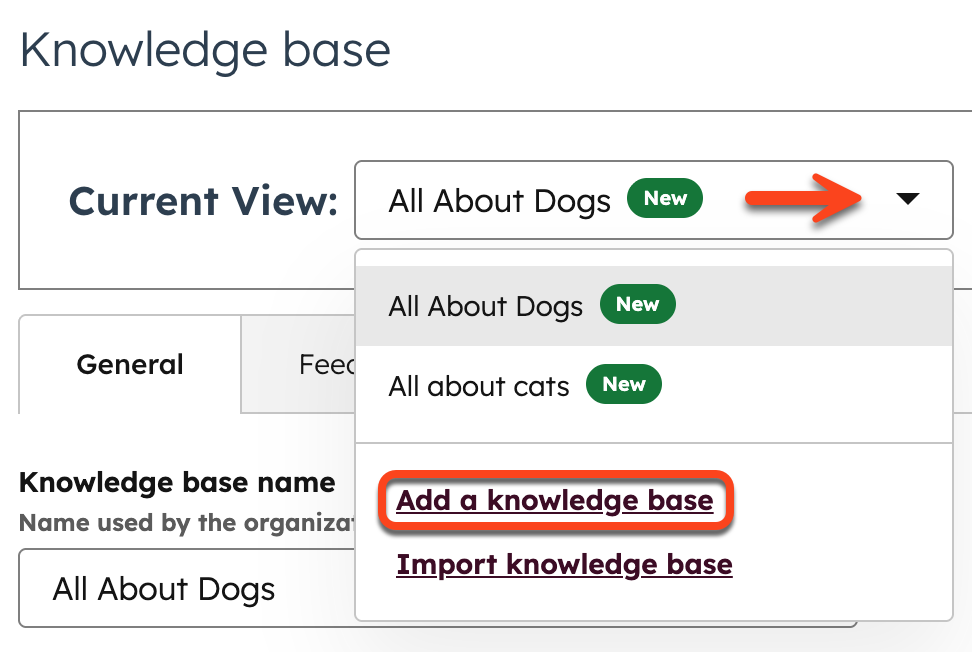
Task: Click the red oval highlighting Add a knowledge base
Action: (x=556, y=500)
